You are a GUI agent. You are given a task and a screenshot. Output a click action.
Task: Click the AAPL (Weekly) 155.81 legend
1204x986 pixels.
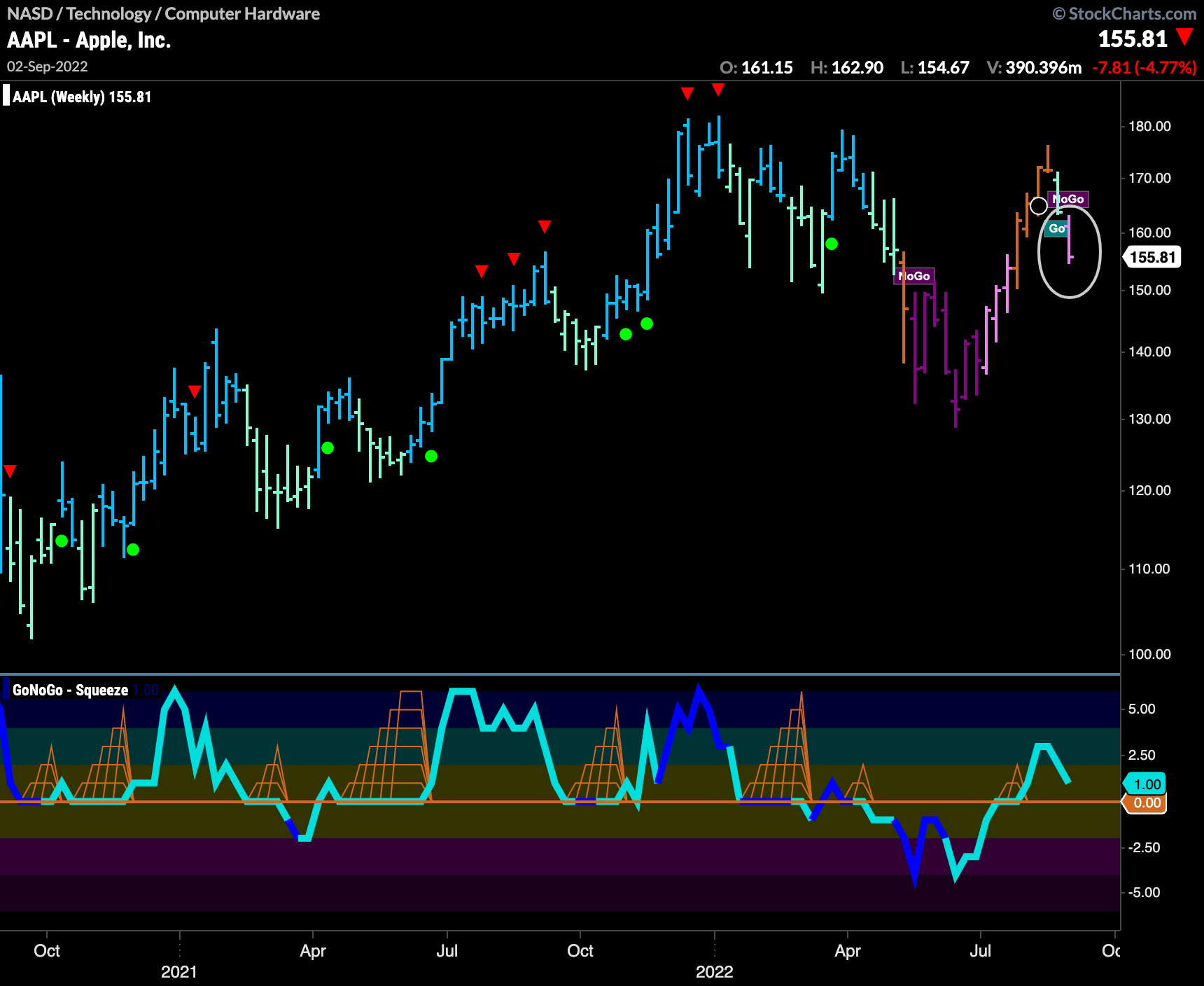click(82, 97)
